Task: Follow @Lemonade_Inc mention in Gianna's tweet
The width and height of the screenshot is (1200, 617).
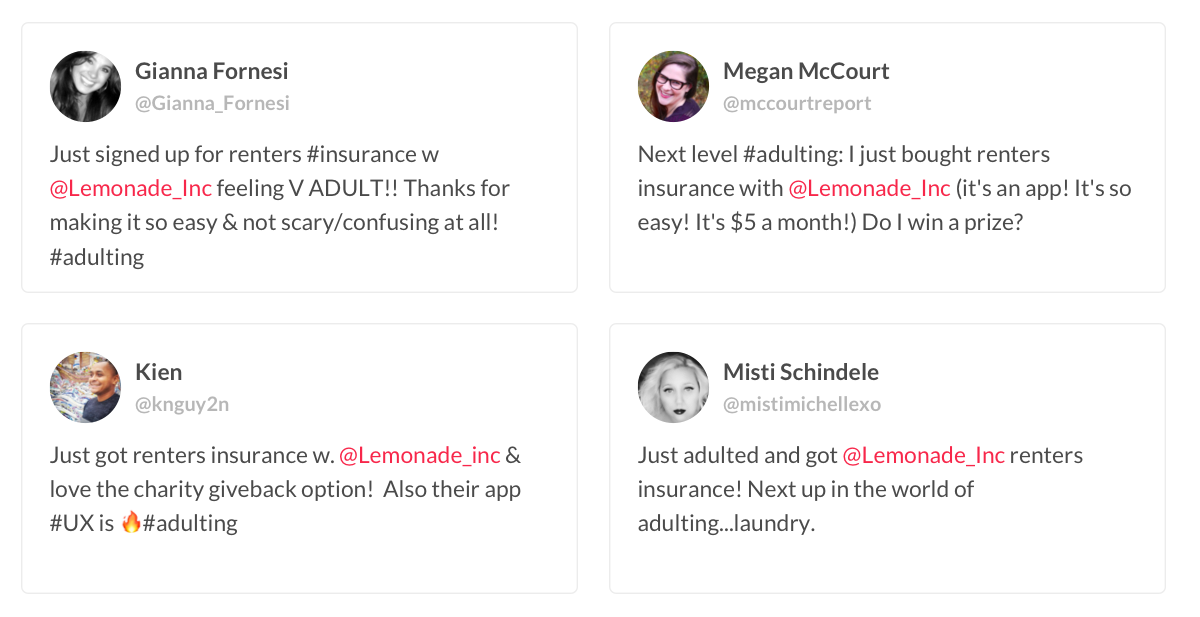Action: click(130, 188)
